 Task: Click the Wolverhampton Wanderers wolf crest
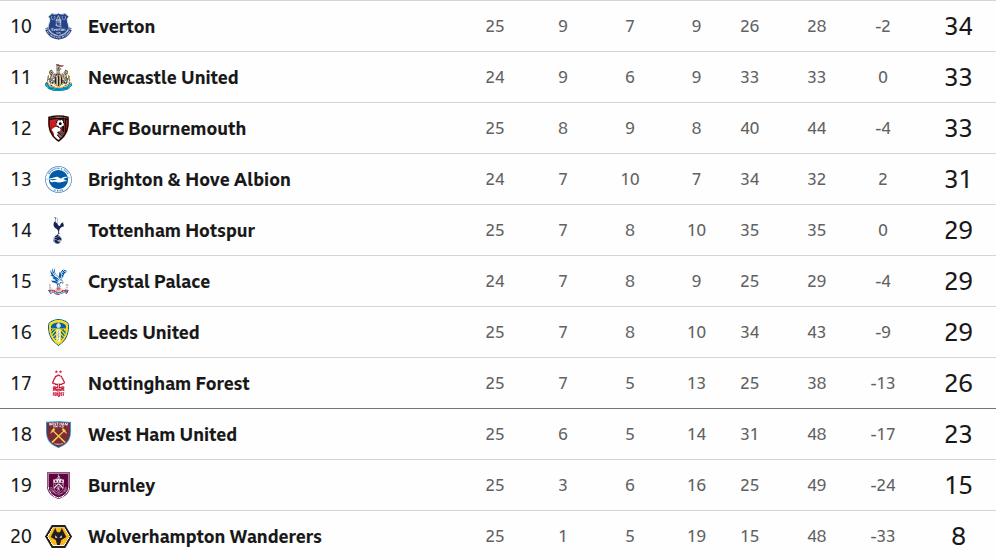click(59, 537)
